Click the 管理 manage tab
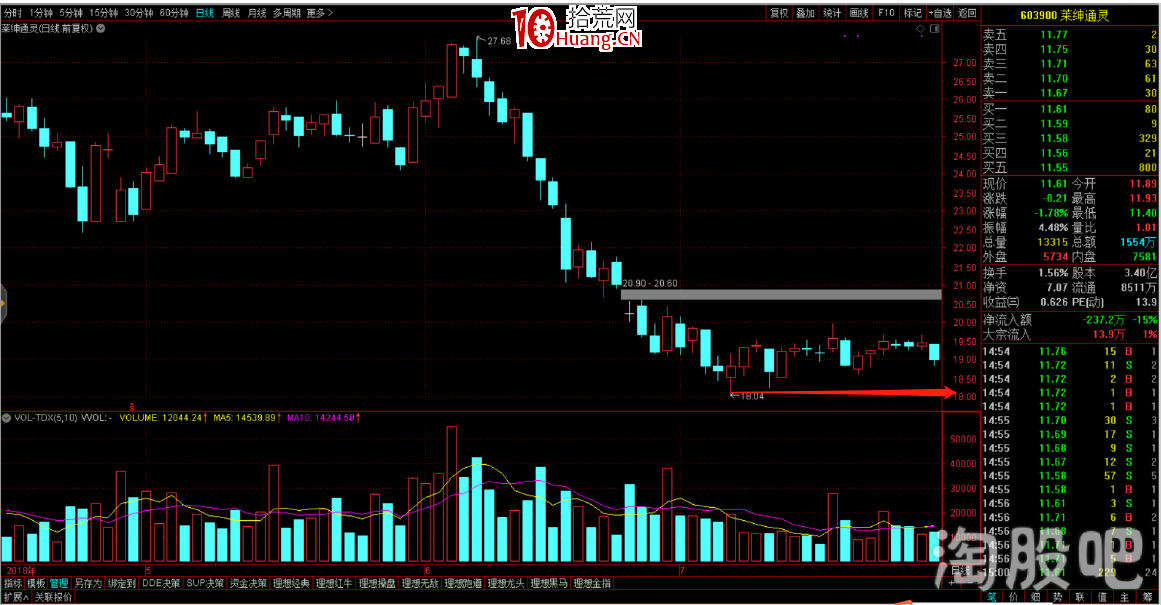The height and width of the screenshot is (605, 1161). click(x=58, y=584)
